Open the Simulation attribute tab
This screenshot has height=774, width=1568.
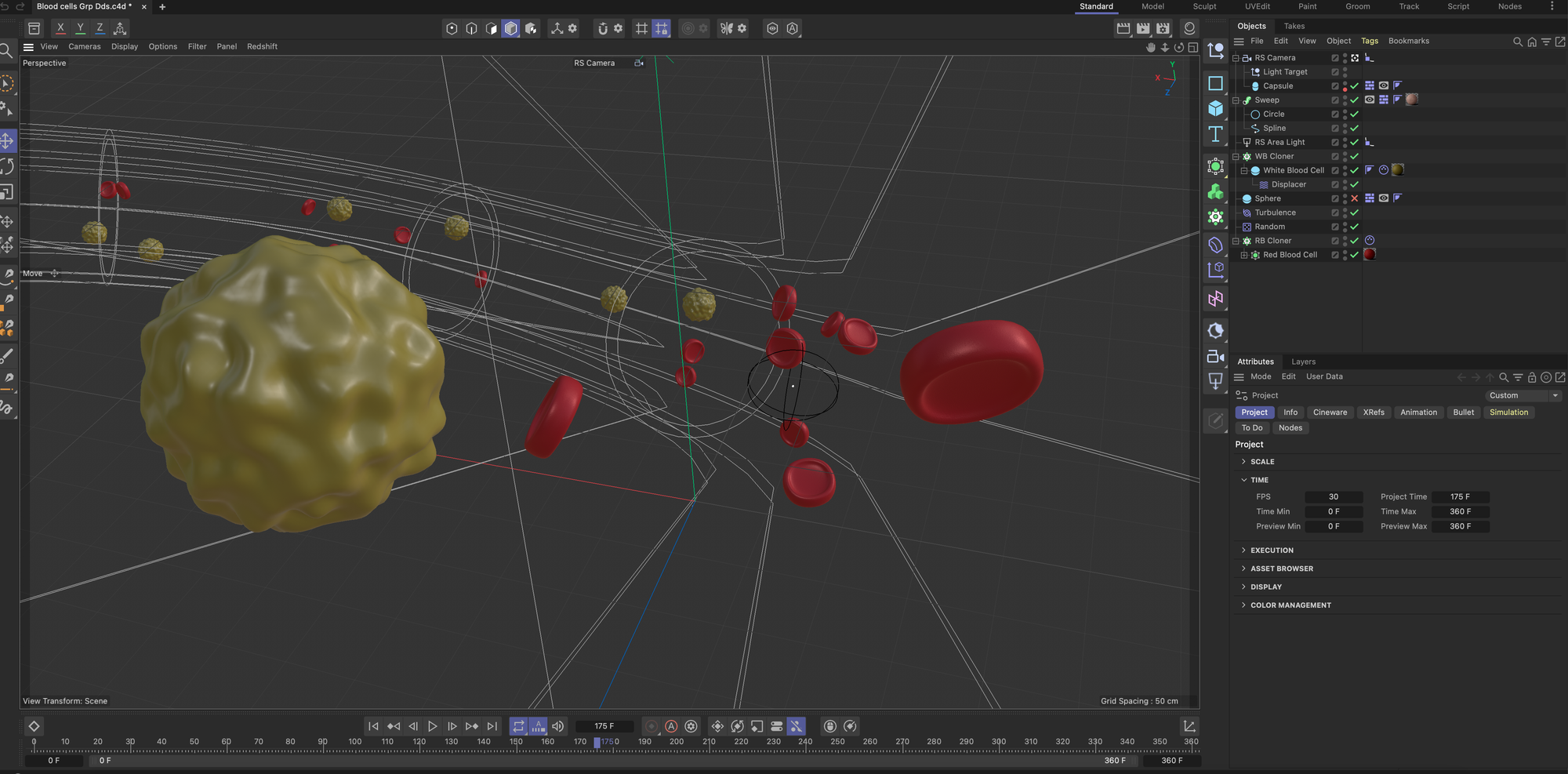coord(1508,412)
